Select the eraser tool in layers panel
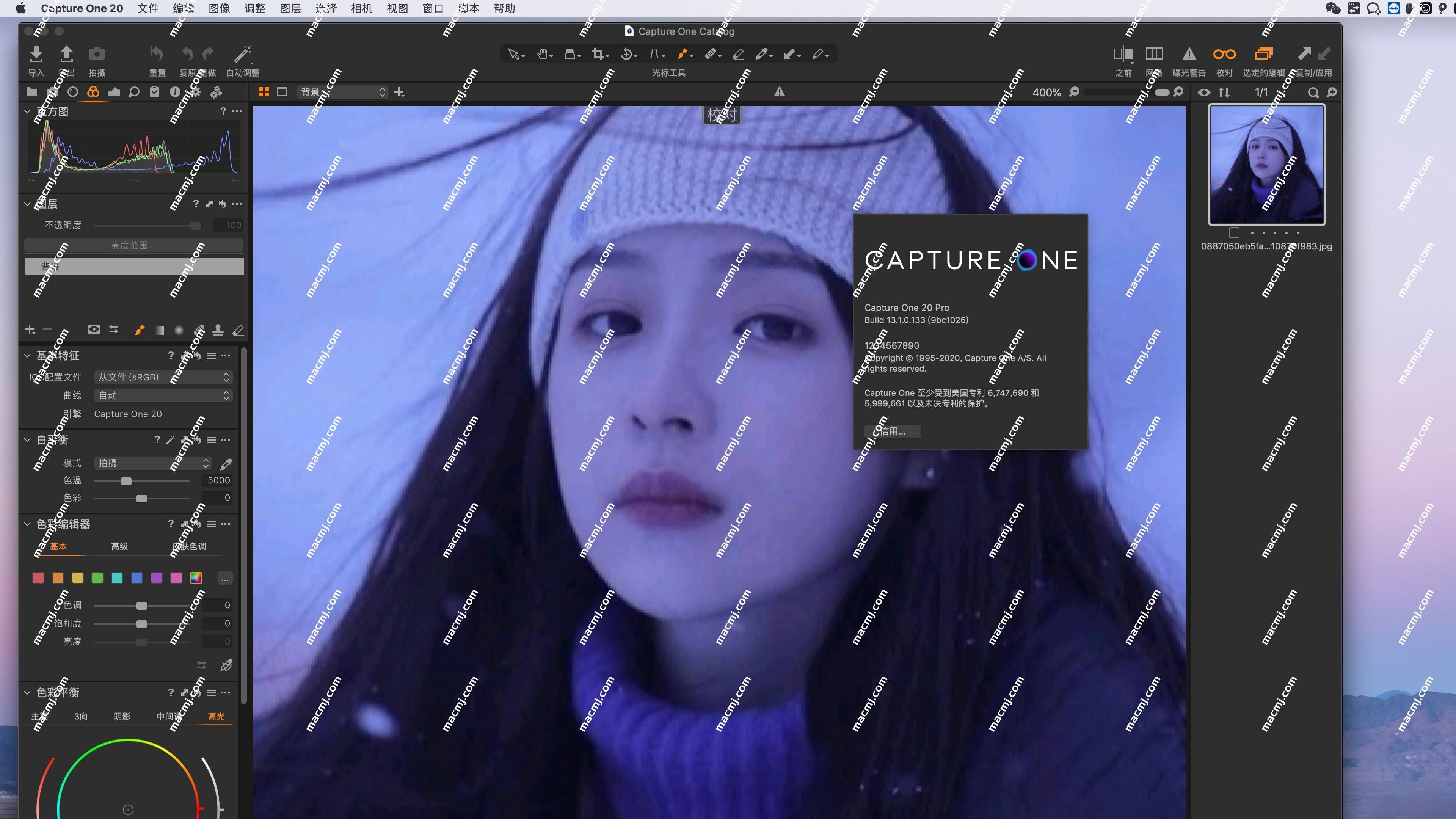The height and width of the screenshot is (819, 1456). (238, 330)
